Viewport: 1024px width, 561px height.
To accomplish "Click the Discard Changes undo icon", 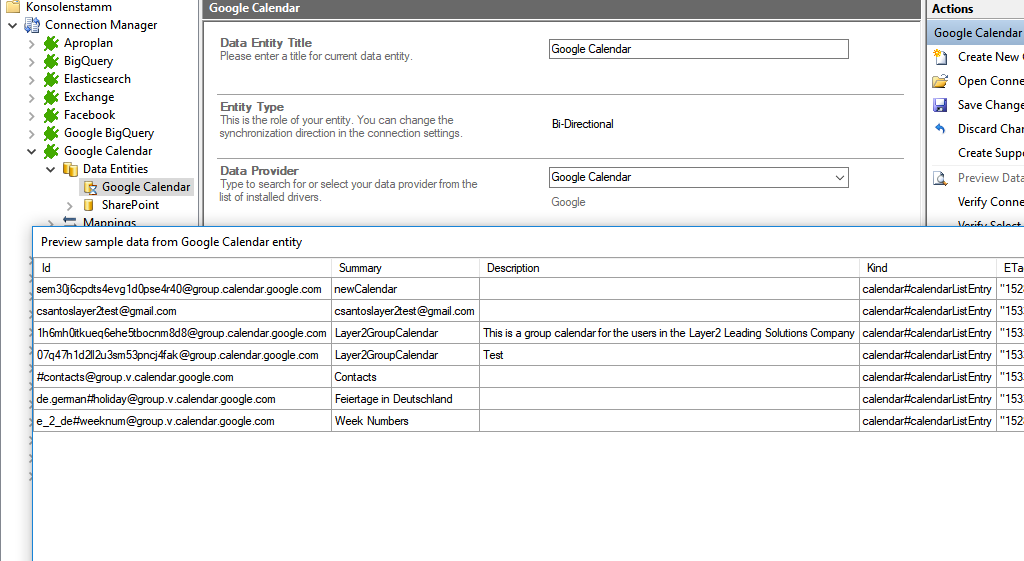I will click(x=940, y=129).
